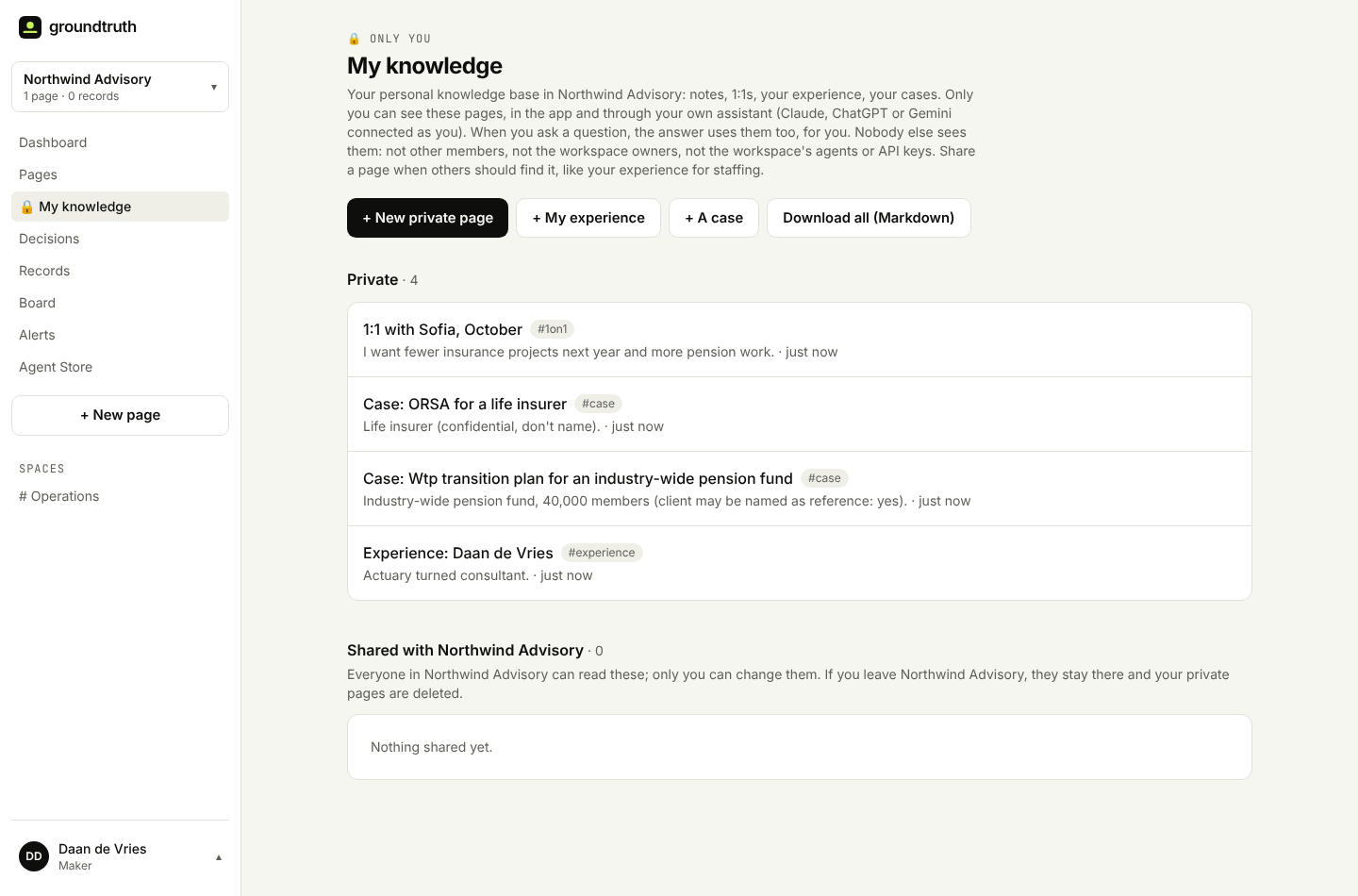Click the fewer insurance projects summary text
Viewport: 1358px width, 896px height.
coord(569,352)
